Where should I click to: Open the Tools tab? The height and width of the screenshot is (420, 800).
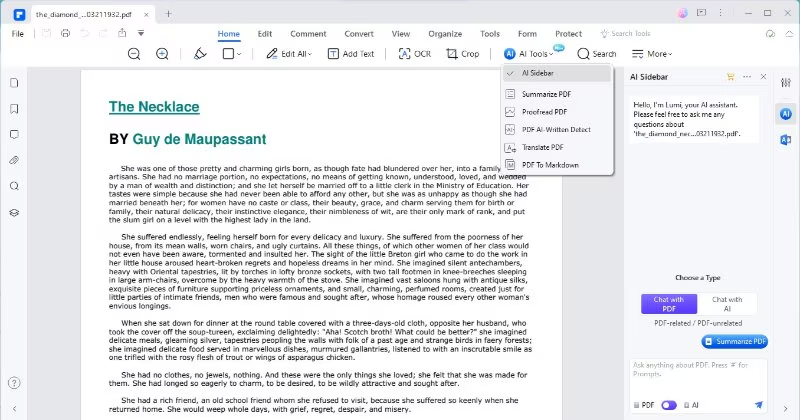point(490,34)
